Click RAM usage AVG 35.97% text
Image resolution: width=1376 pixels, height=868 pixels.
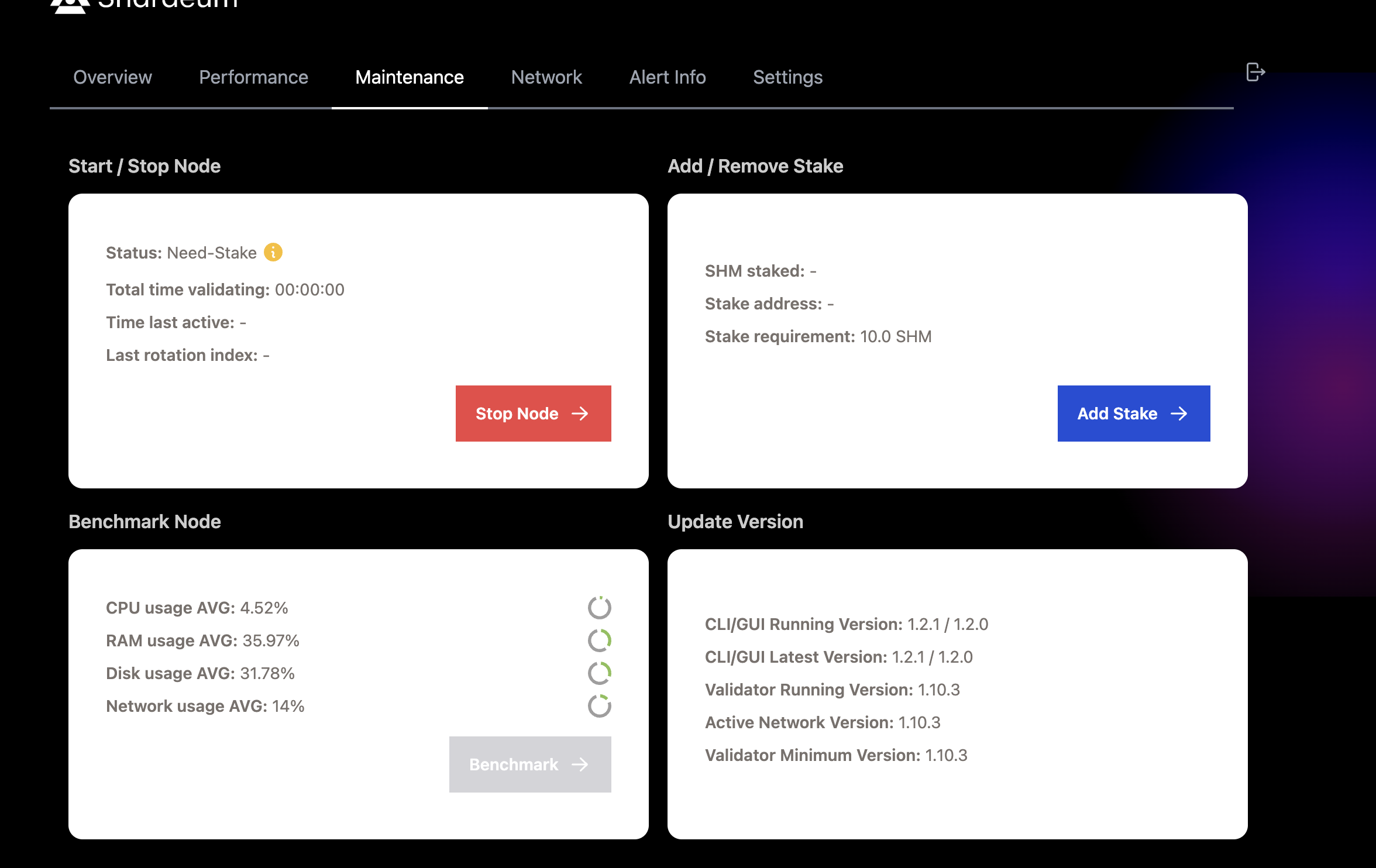(x=202, y=640)
